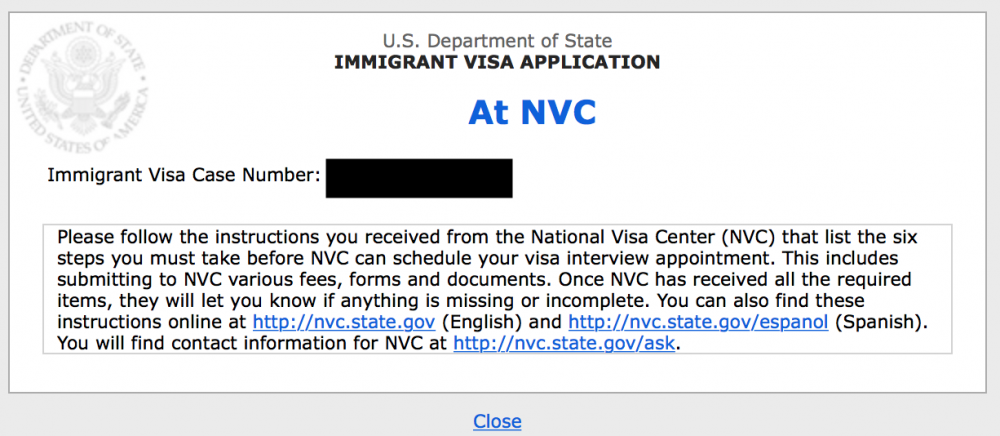Click the phrase "list the six"
The width and height of the screenshot is (1000, 436).
pos(870,238)
